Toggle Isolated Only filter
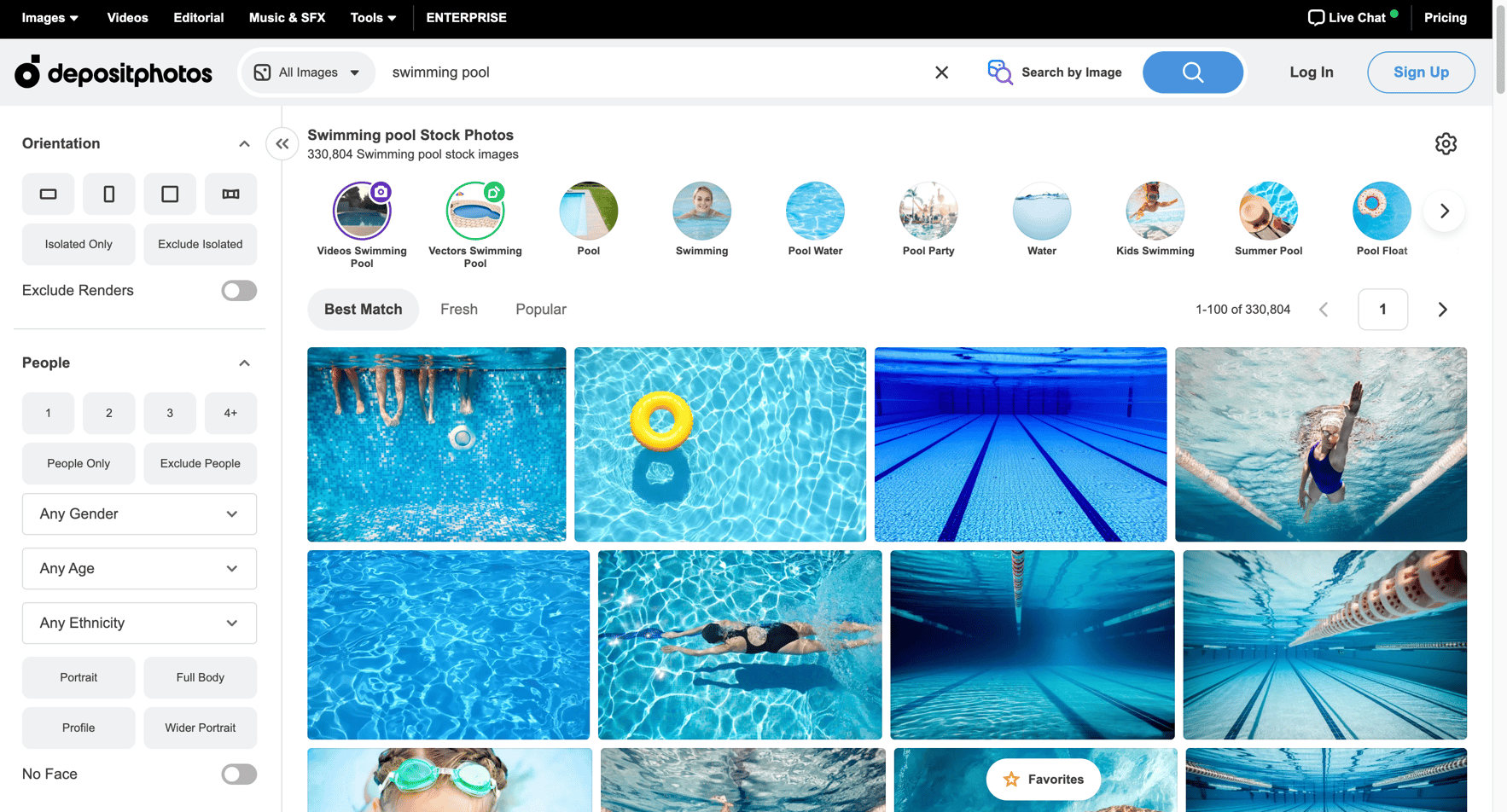The image size is (1507, 812). 79,244
